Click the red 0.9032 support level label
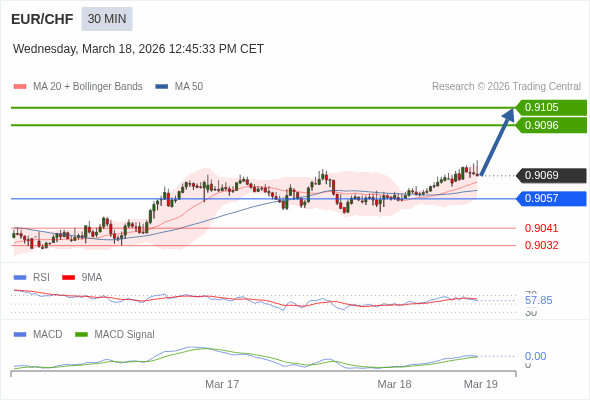The height and width of the screenshot is (400, 590). (x=541, y=245)
